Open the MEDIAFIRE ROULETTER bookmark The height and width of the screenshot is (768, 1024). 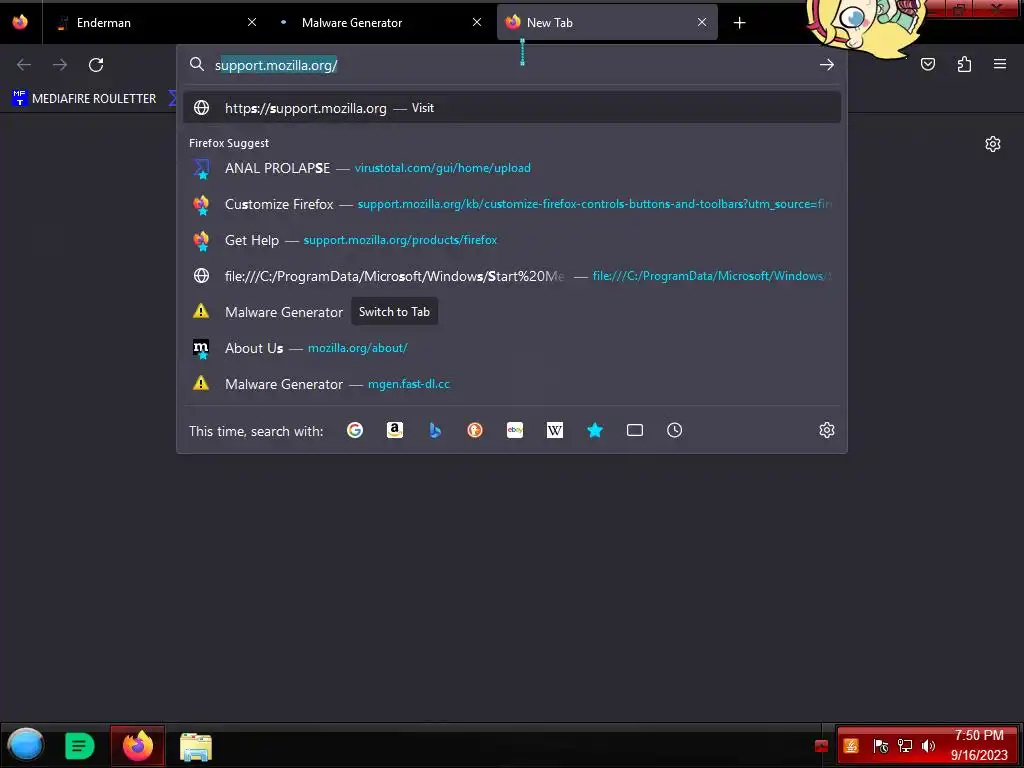pyautogui.click(x=84, y=99)
